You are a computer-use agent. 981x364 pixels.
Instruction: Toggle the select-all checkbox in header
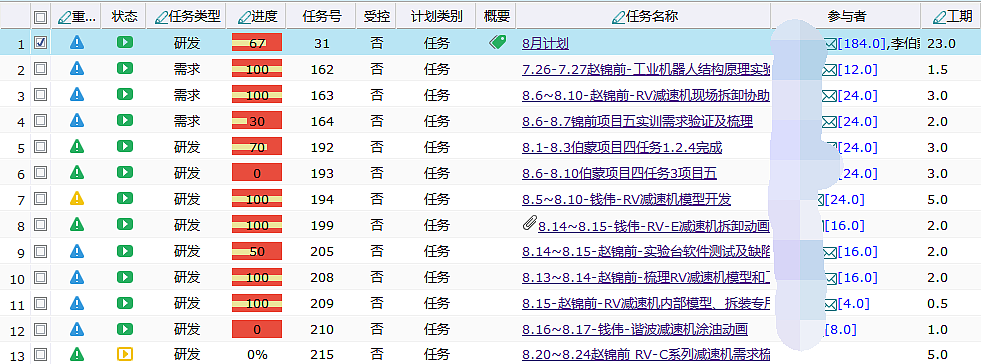[41, 17]
